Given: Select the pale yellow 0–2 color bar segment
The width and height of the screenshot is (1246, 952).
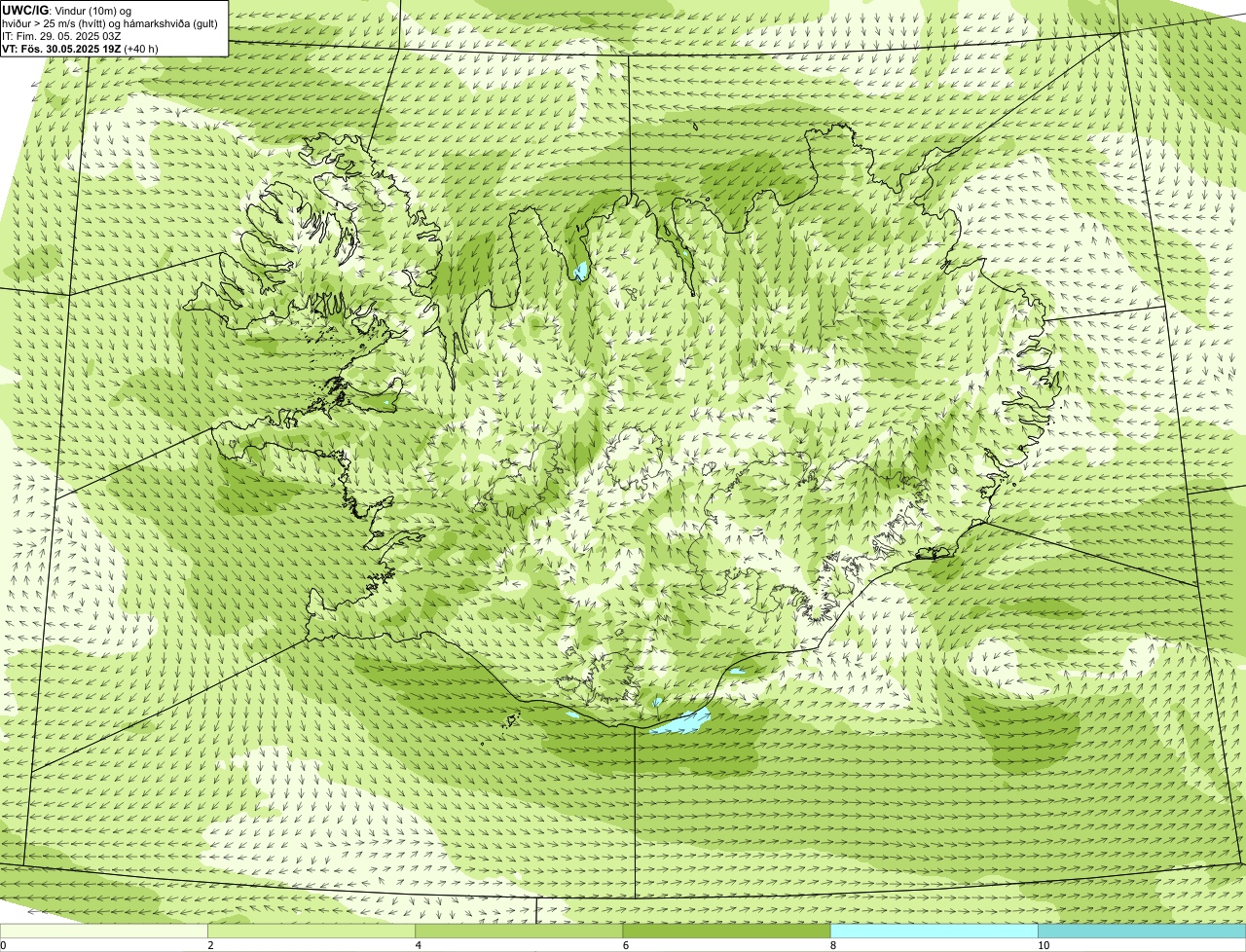Looking at the screenshot, I should click(104, 932).
